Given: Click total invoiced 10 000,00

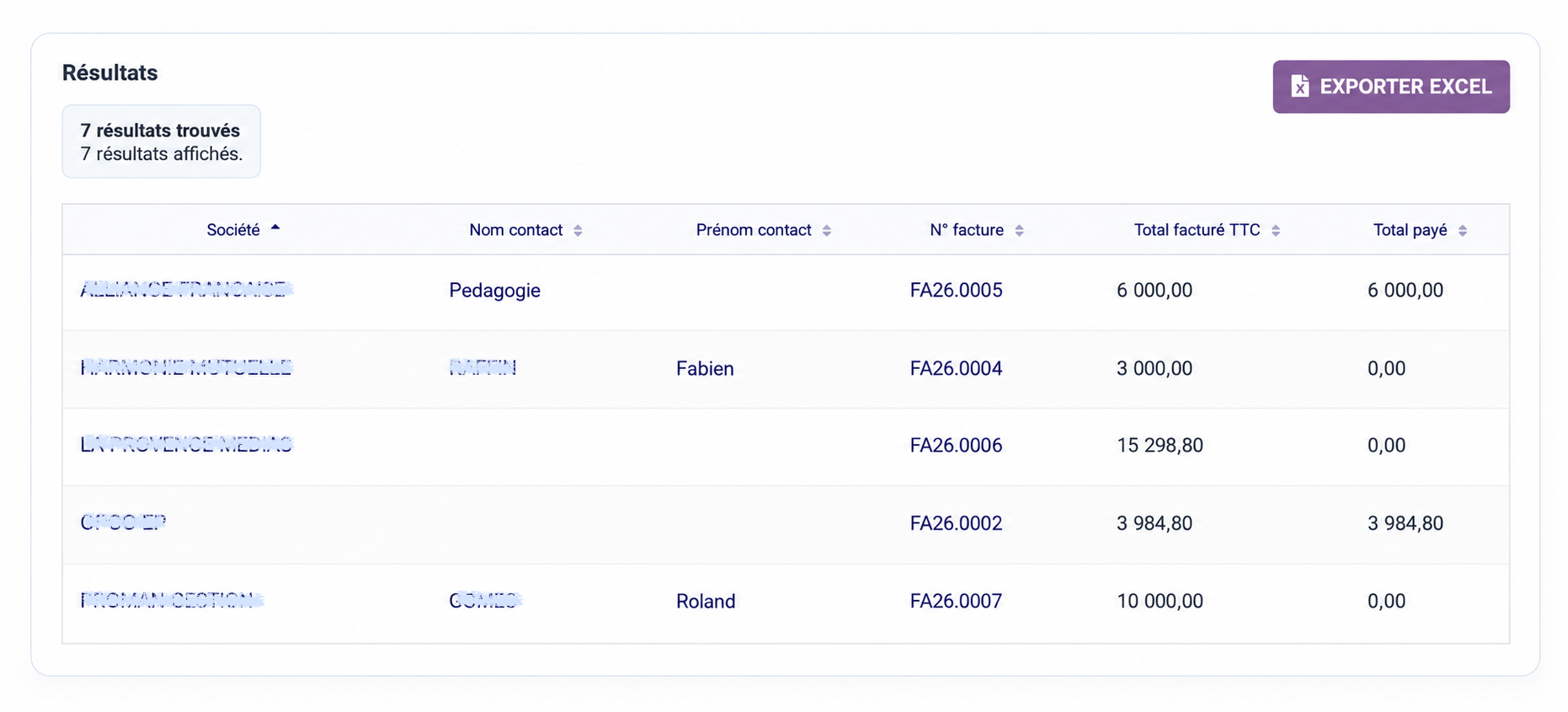Looking at the screenshot, I should (x=1160, y=601).
